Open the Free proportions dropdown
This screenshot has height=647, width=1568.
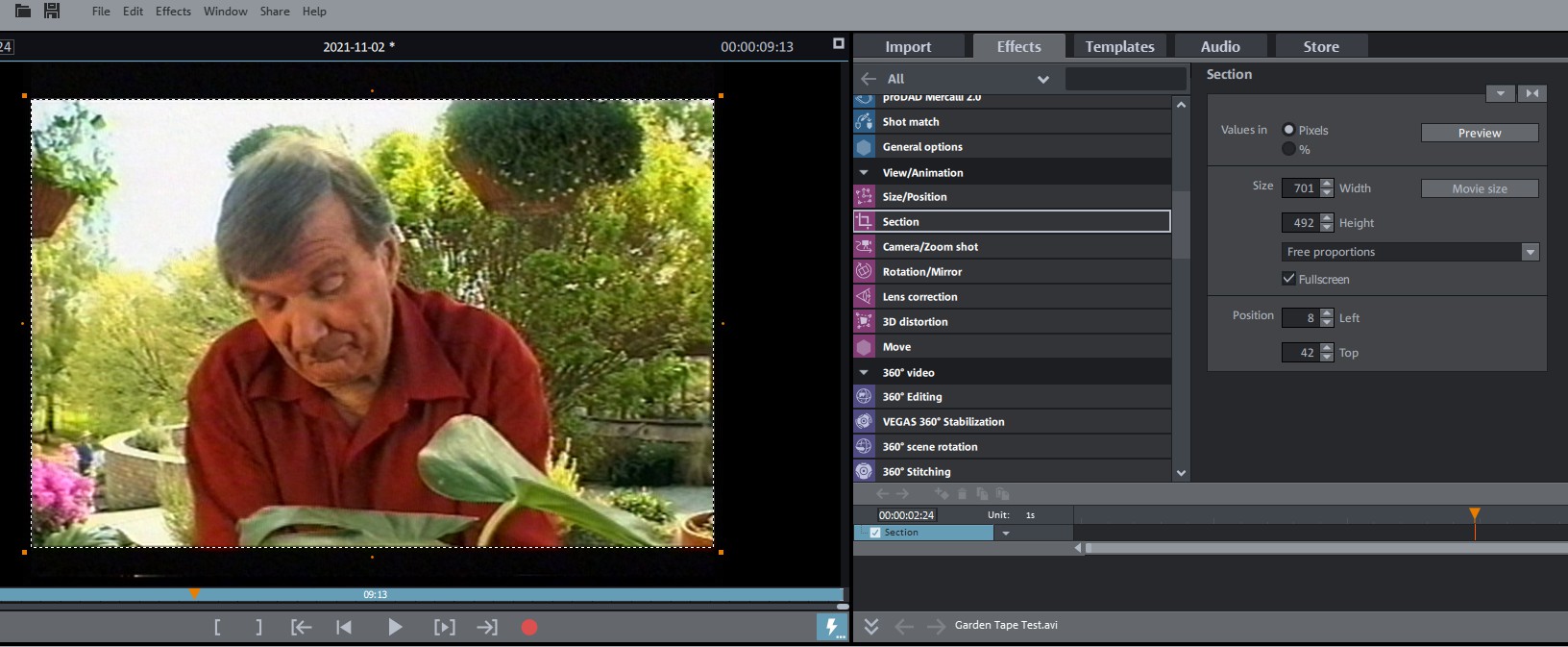(x=1410, y=252)
